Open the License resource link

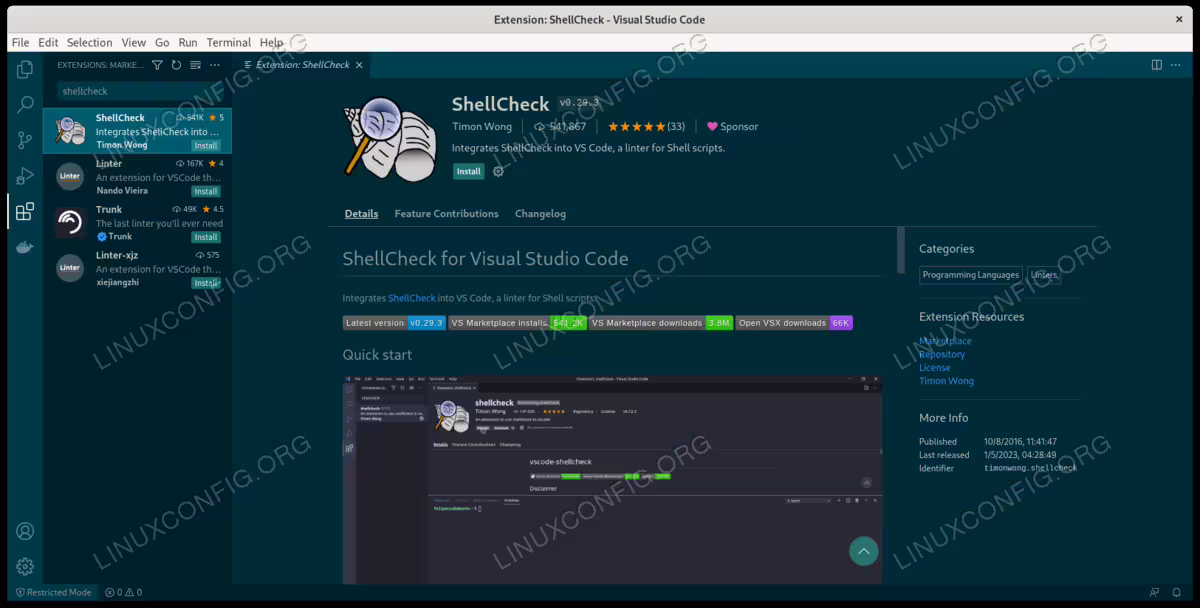tap(935, 367)
